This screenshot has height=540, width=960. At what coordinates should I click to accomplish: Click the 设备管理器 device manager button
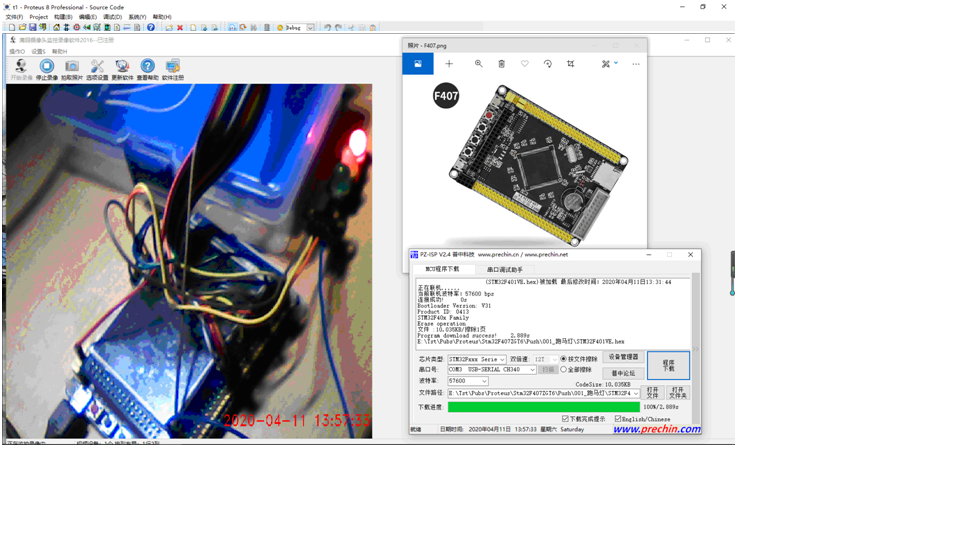(623, 357)
